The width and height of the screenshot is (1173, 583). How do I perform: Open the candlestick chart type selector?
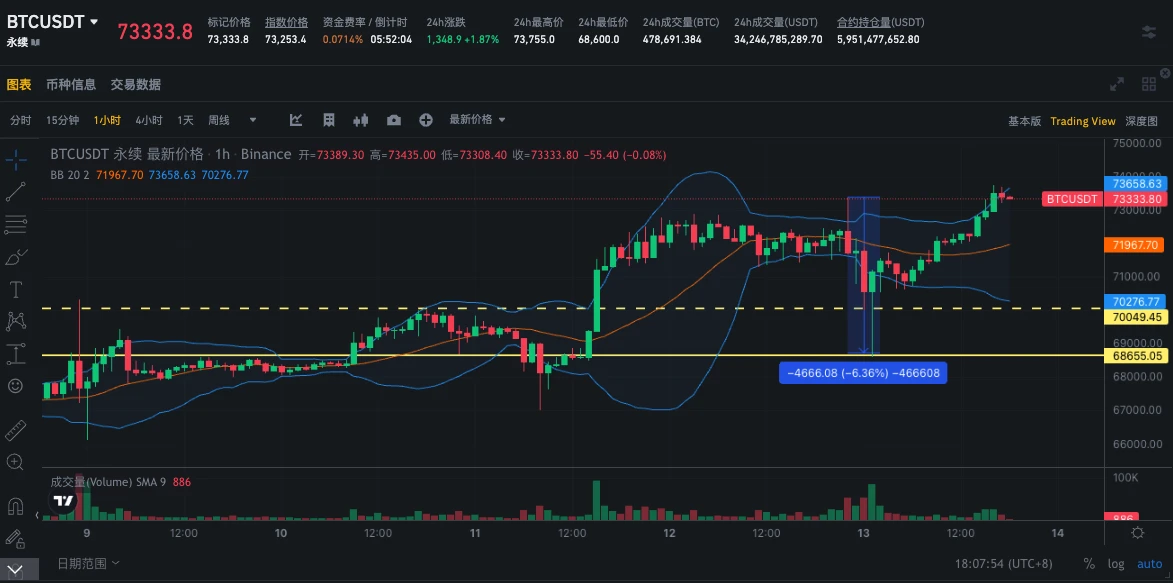pyautogui.click(x=361, y=120)
